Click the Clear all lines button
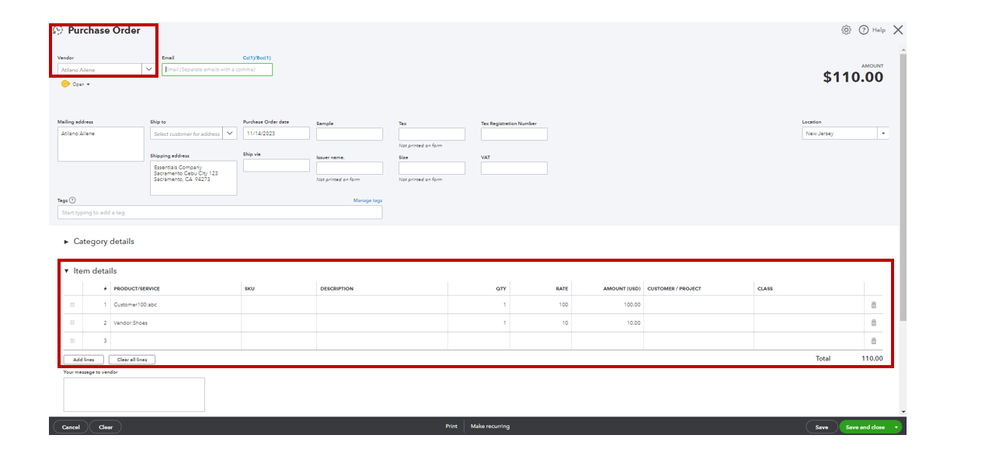This screenshot has height=449, width=999. click(x=132, y=360)
